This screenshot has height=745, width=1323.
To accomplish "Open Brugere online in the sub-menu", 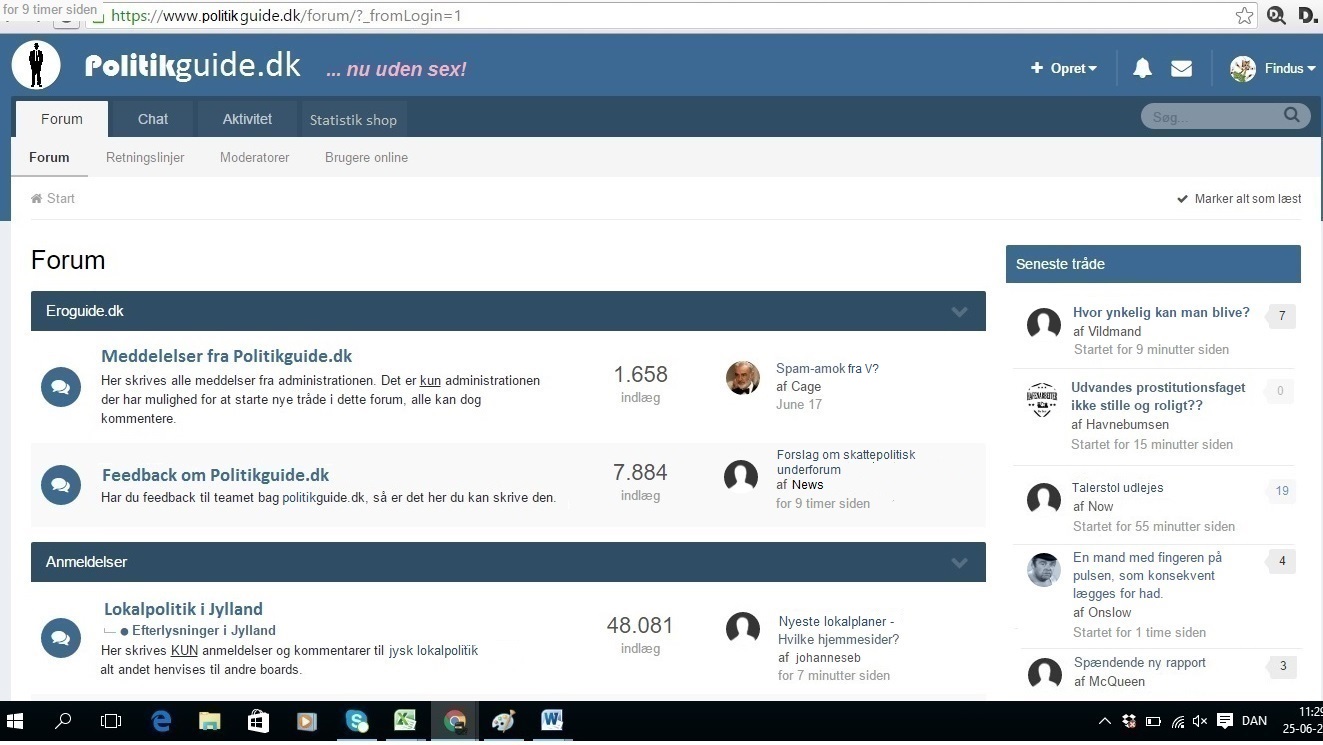I will pyautogui.click(x=366, y=157).
